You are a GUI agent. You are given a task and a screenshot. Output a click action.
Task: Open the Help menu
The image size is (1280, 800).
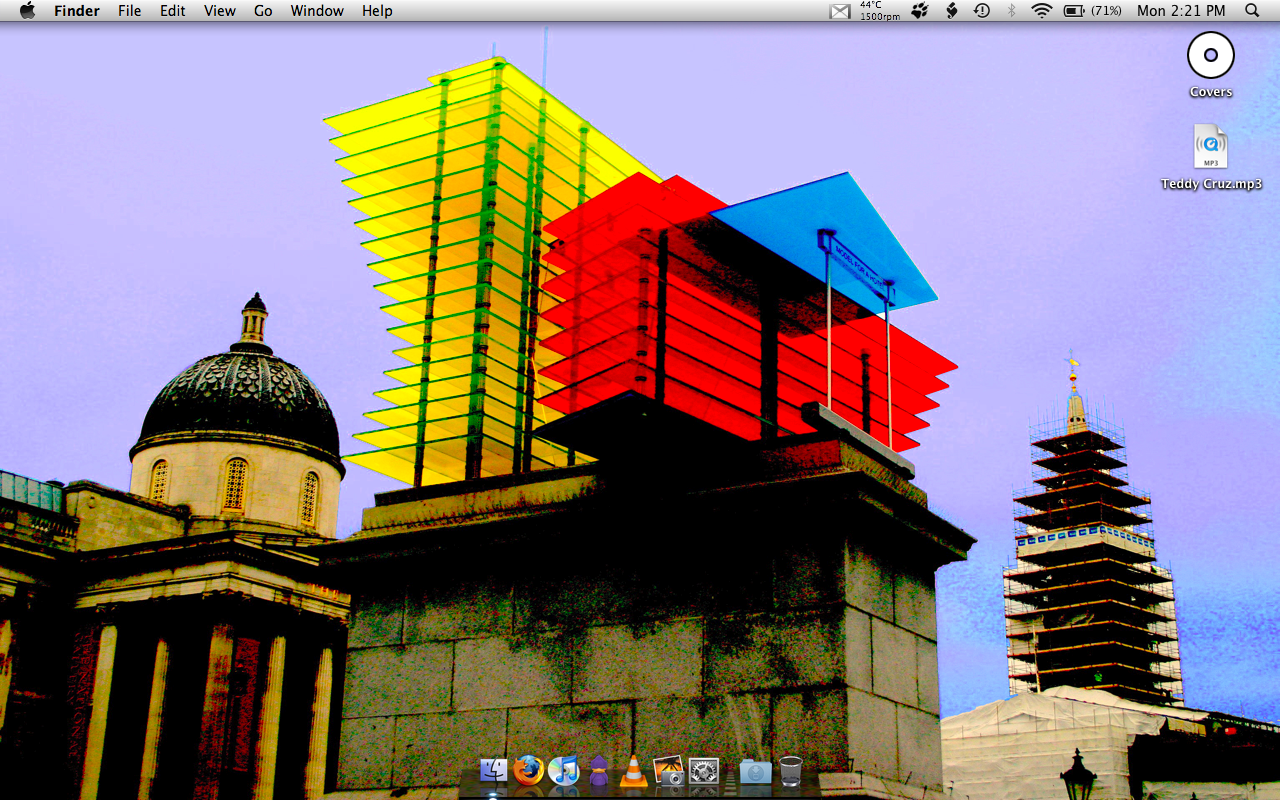pyautogui.click(x=377, y=11)
